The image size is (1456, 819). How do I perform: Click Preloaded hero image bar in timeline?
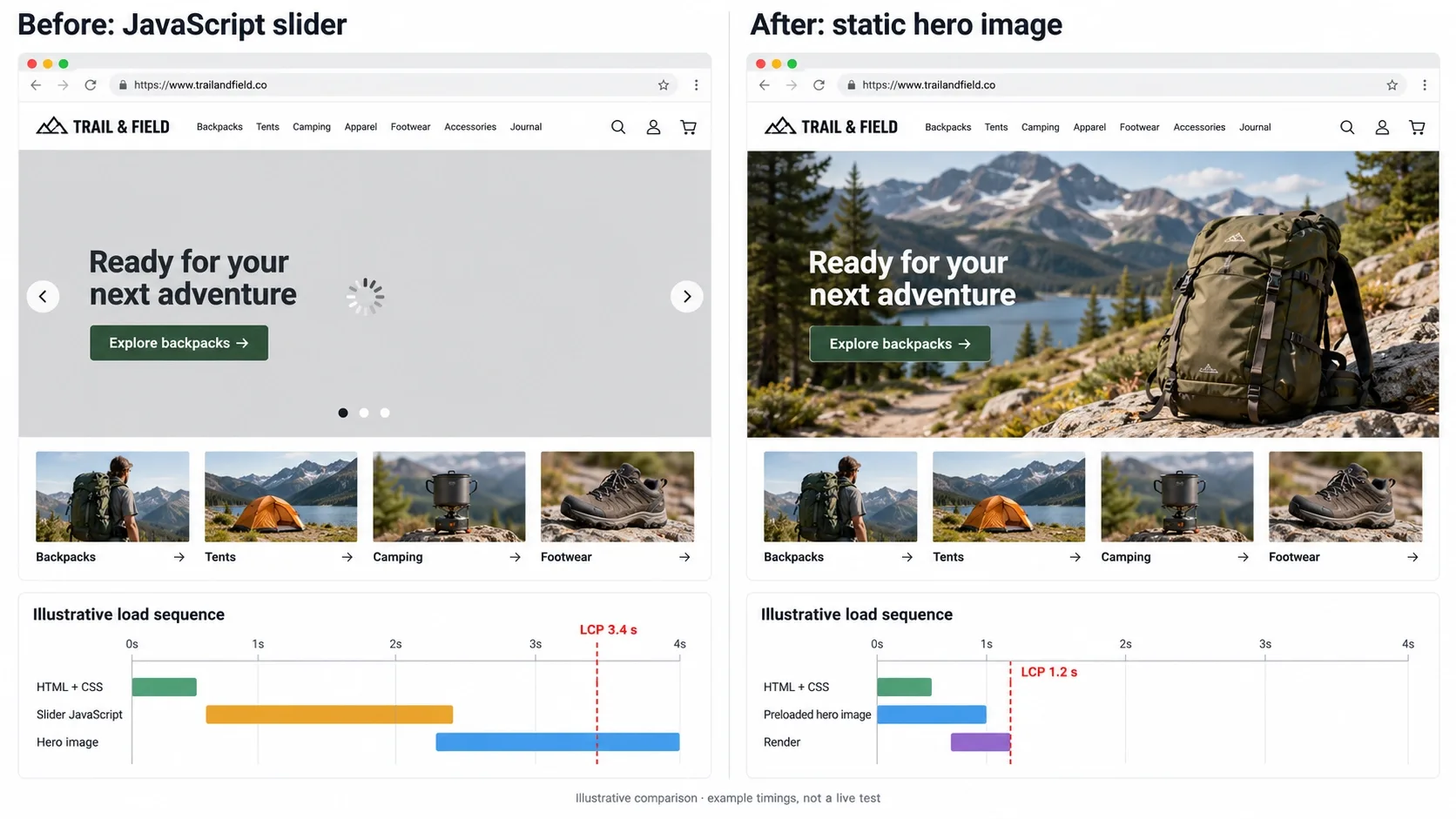[932, 715]
